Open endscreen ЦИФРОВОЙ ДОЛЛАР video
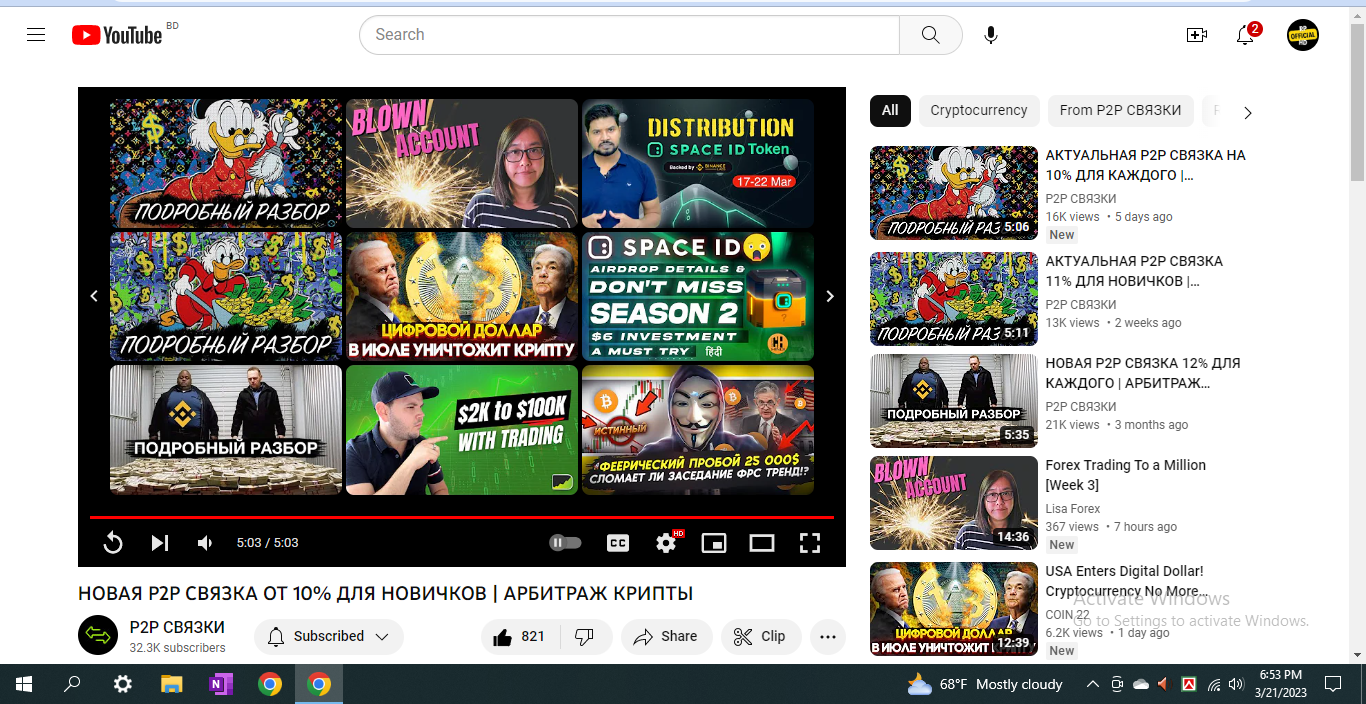Image resolution: width=1366 pixels, height=704 pixels. click(x=462, y=296)
